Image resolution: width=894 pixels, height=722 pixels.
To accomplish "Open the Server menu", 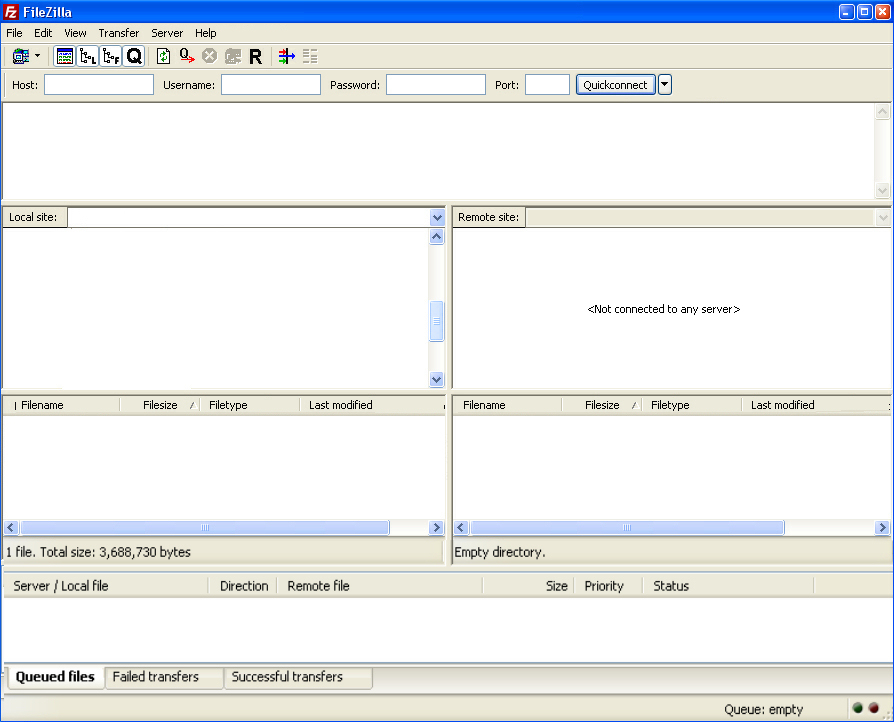I will [x=167, y=33].
